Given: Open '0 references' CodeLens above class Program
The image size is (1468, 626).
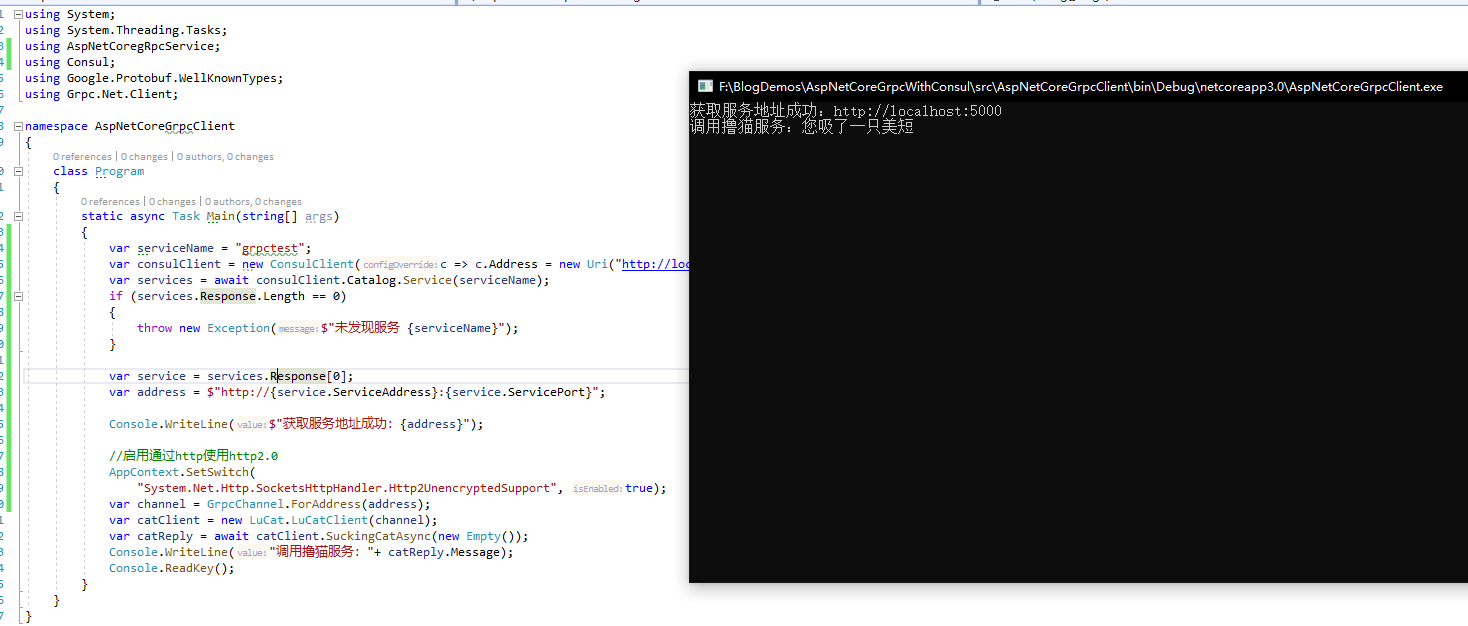Looking at the screenshot, I should click(x=83, y=157).
